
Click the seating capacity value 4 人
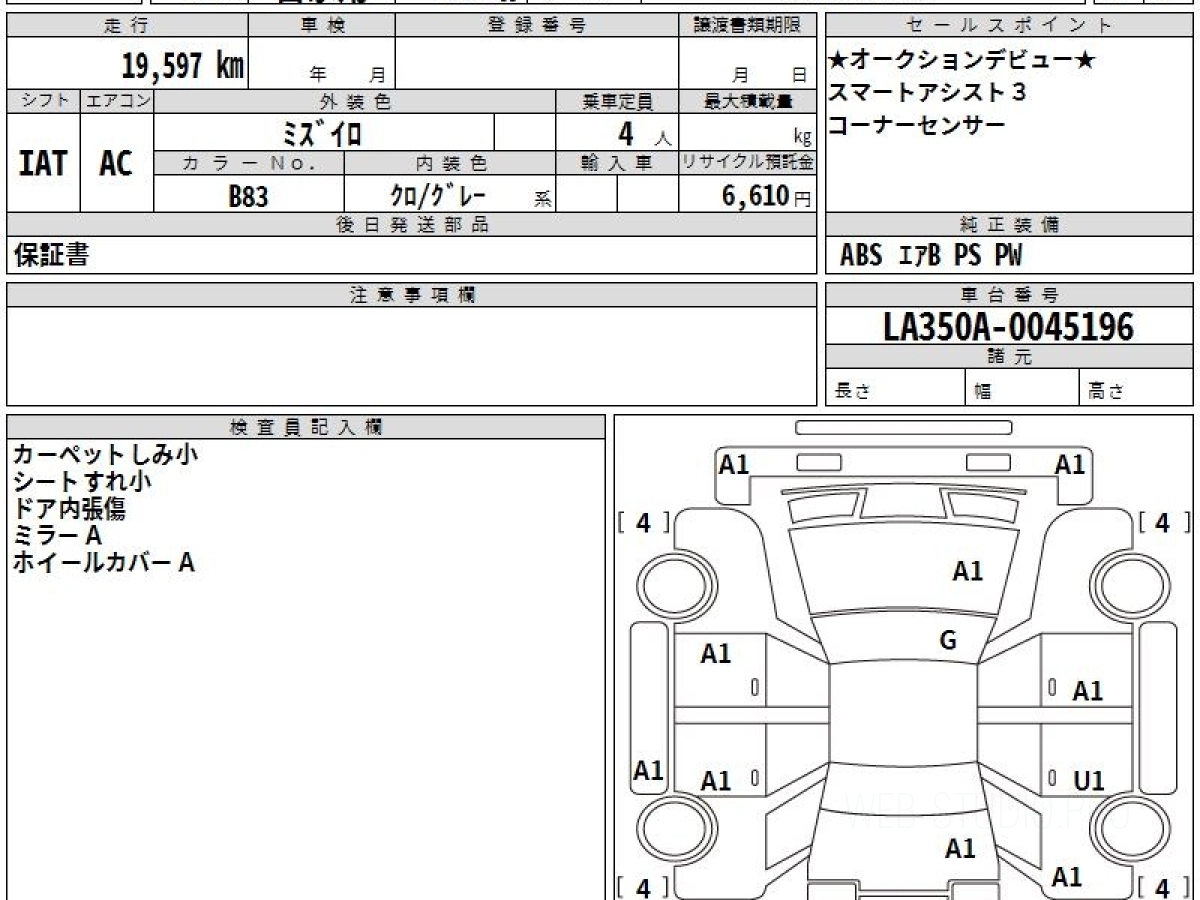click(645, 133)
